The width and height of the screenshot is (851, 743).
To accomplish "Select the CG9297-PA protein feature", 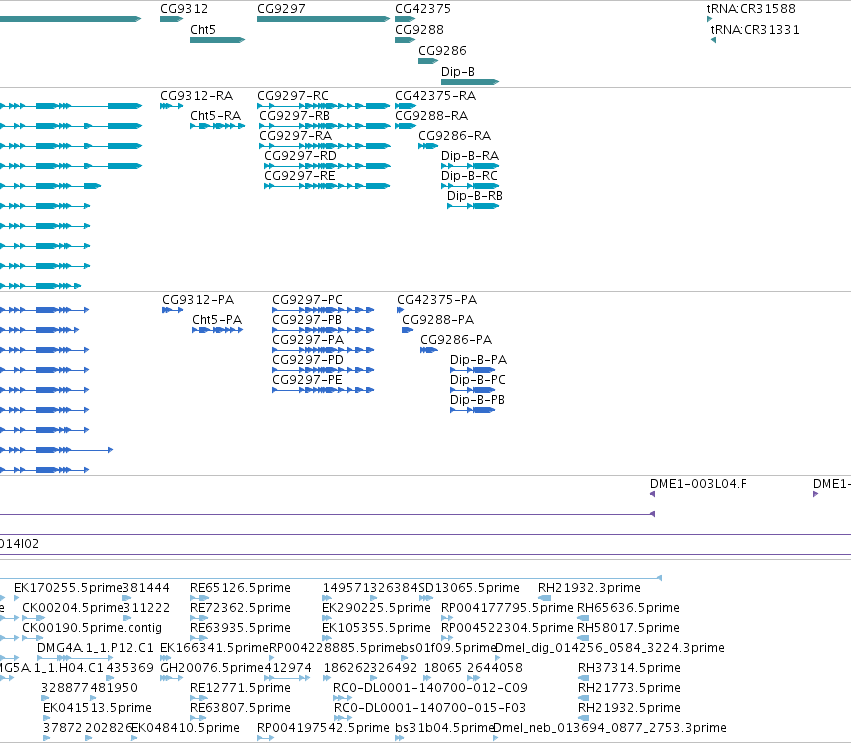I will coord(323,350).
